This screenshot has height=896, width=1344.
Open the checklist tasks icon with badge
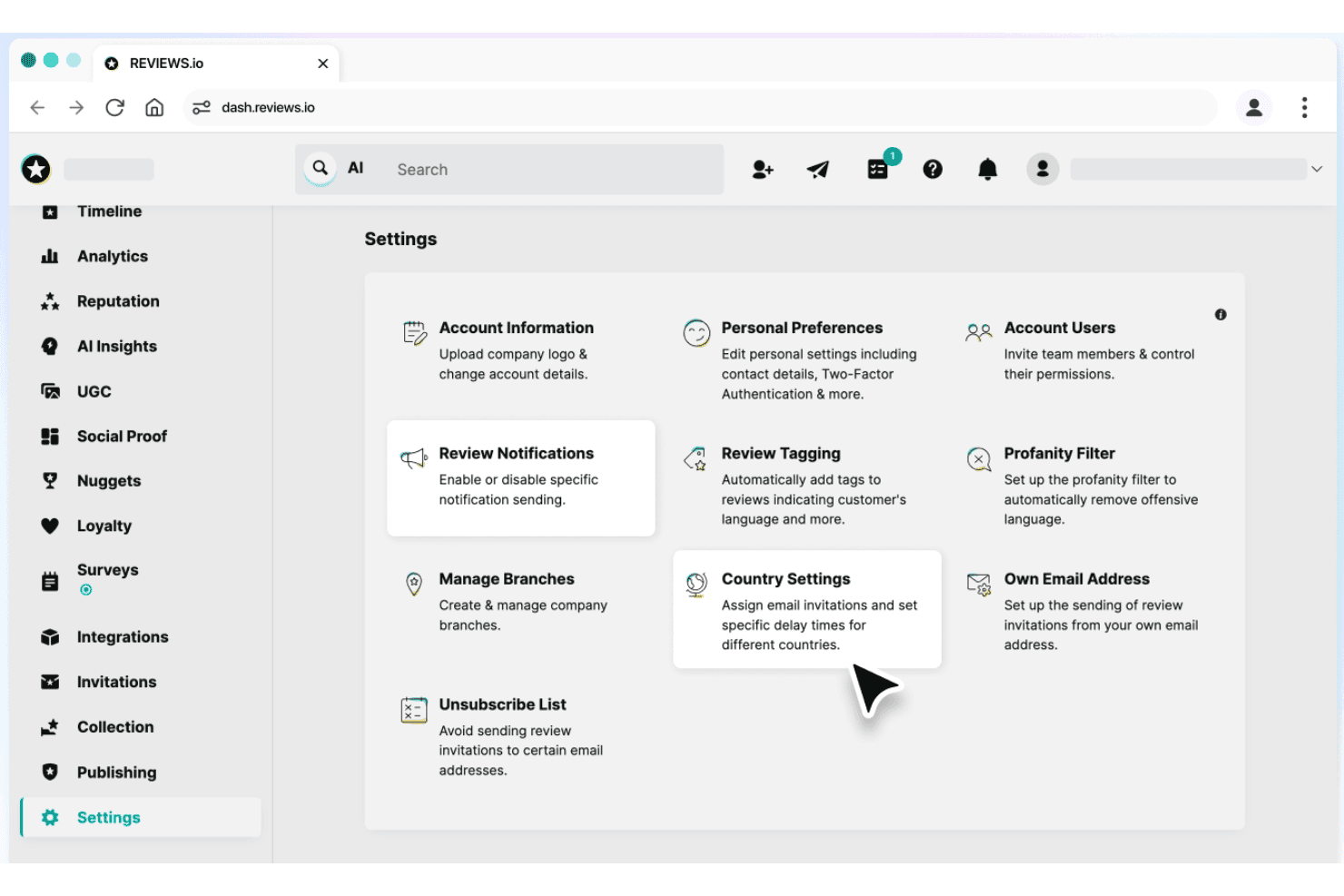click(x=878, y=168)
